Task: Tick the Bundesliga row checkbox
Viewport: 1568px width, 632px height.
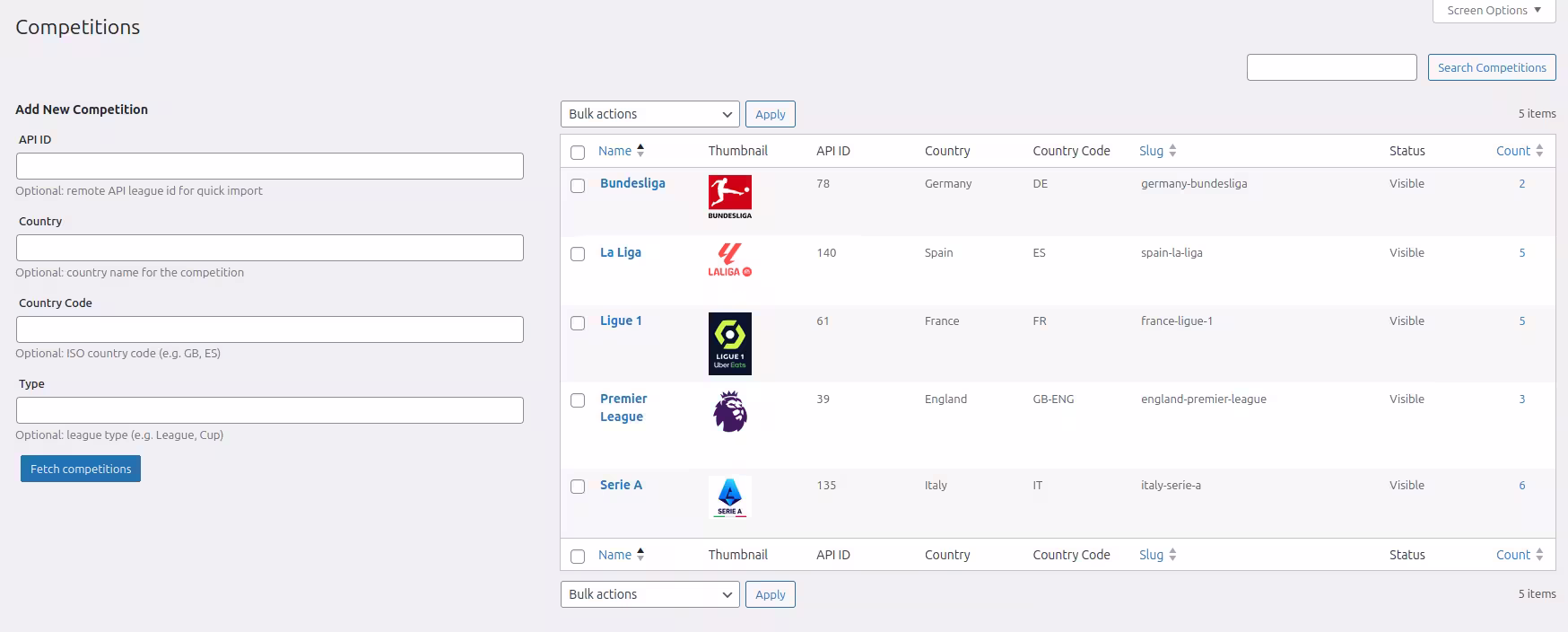Action: 578,186
